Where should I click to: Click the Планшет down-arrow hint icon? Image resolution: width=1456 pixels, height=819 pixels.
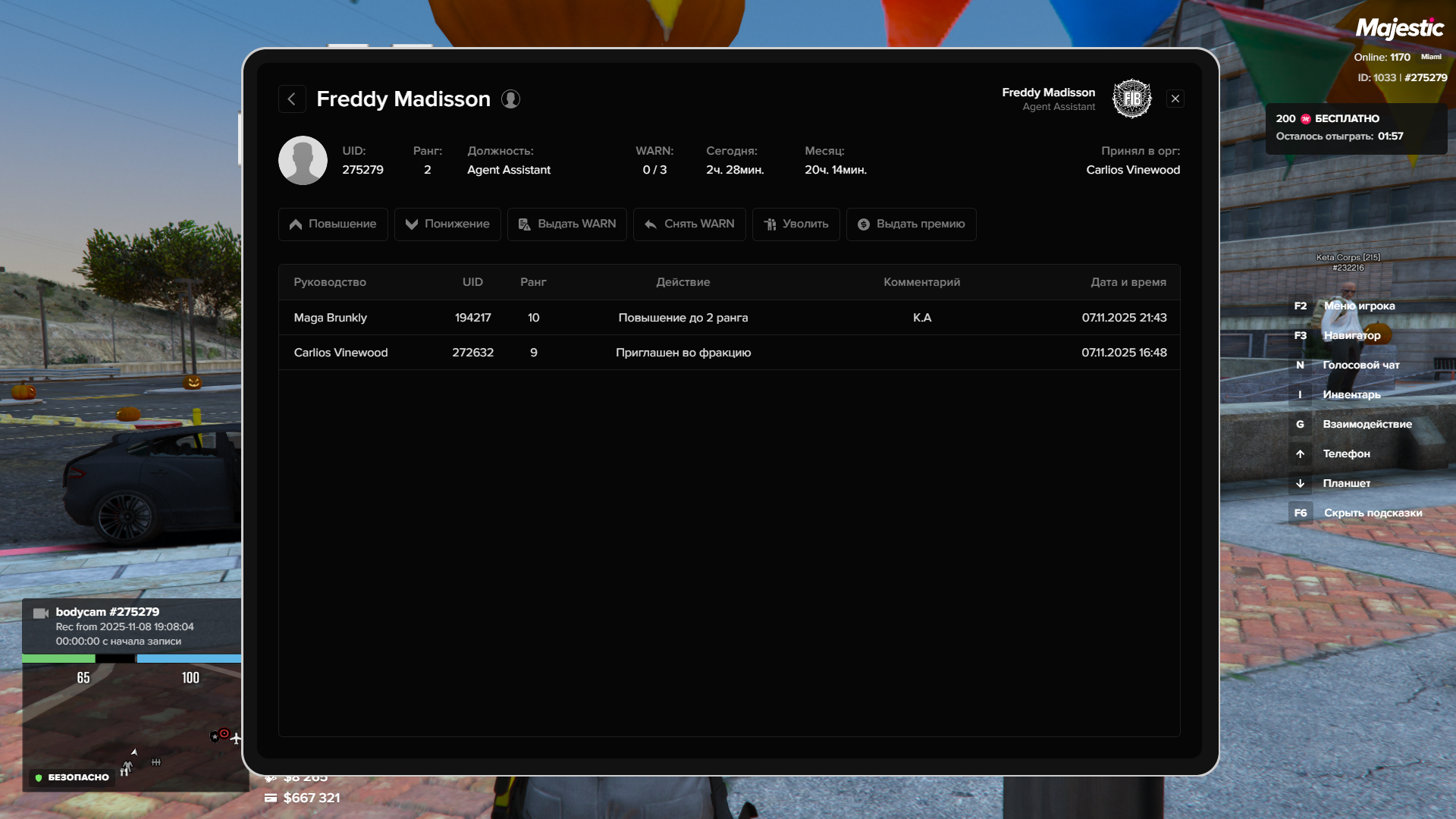pyautogui.click(x=1300, y=483)
